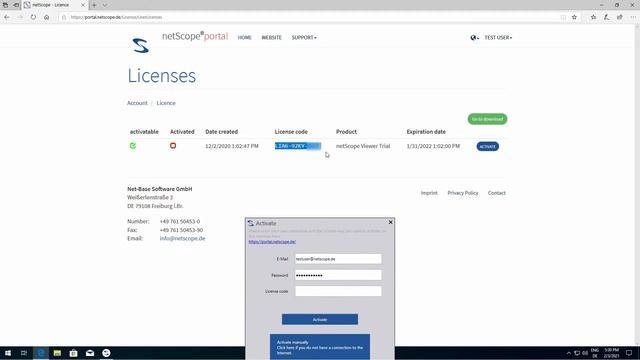Click the green Go to download button
640x360 pixels.
click(x=487, y=119)
